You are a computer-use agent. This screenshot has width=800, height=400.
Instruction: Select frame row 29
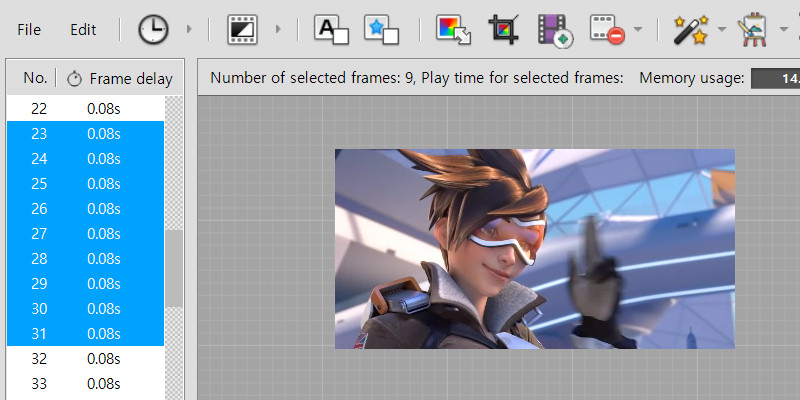86,284
